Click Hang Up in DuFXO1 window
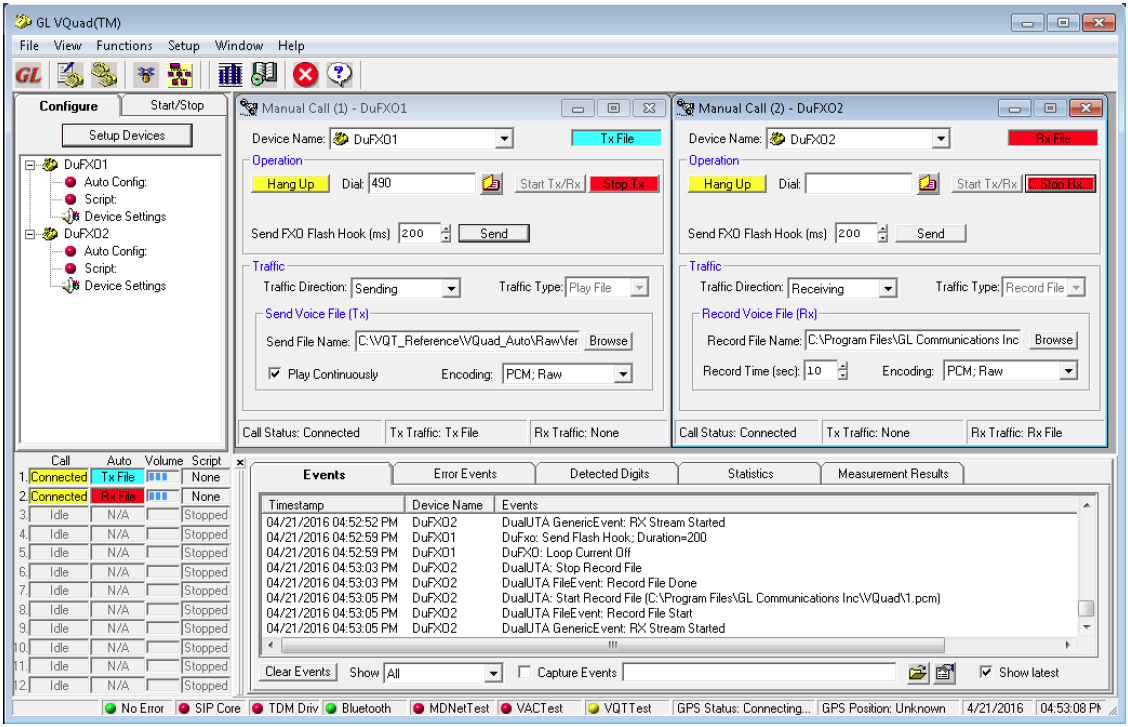Viewport: 1128px width, 727px height. [x=291, y=184]
